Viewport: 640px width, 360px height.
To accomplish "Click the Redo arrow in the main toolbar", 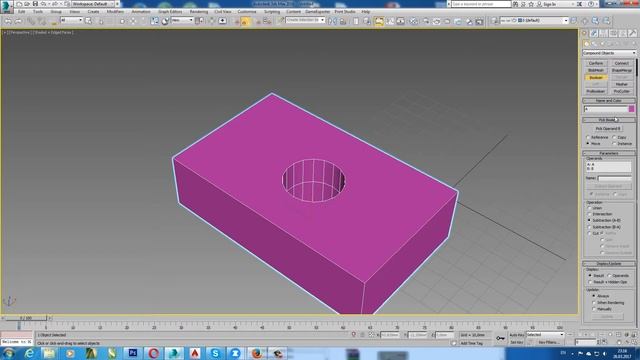I will tap(18, 20).
